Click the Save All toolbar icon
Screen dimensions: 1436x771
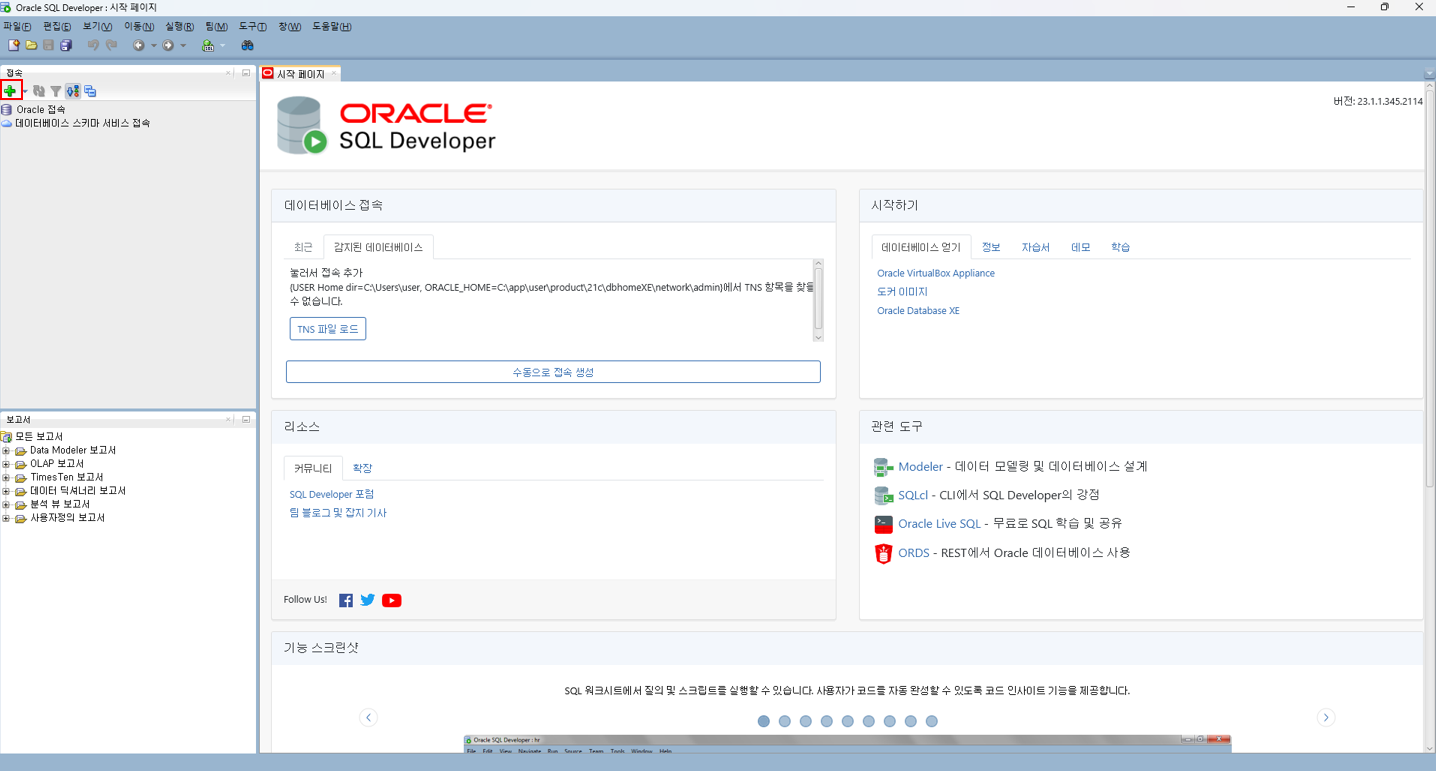click(x=66, y=45)
